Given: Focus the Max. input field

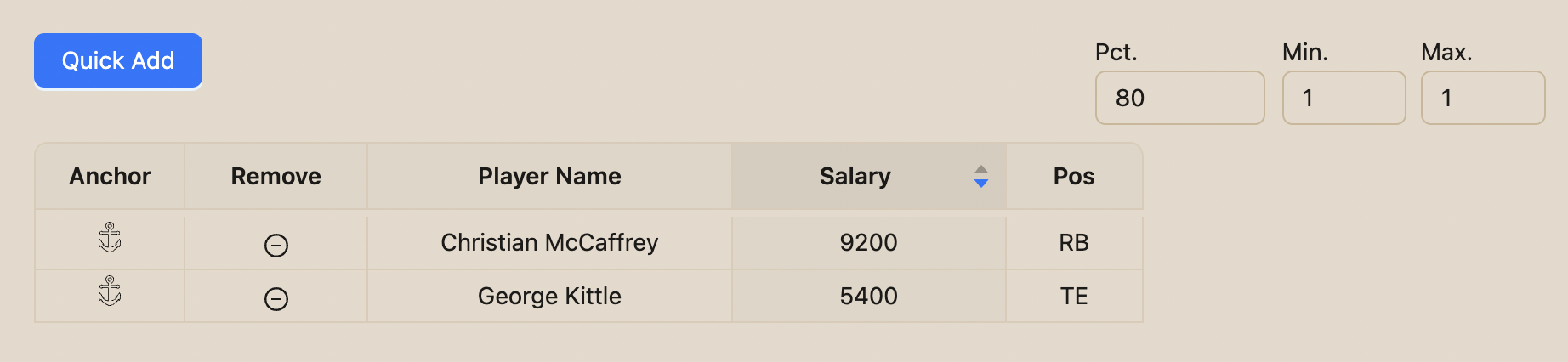Looking at the screenshot, I should pyautogui.click(x=1483, y=98).
